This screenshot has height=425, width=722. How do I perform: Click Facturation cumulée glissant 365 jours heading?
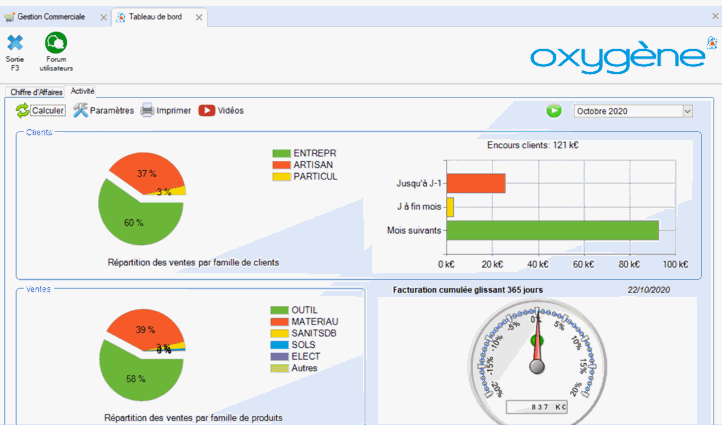(x=467, y=290)
